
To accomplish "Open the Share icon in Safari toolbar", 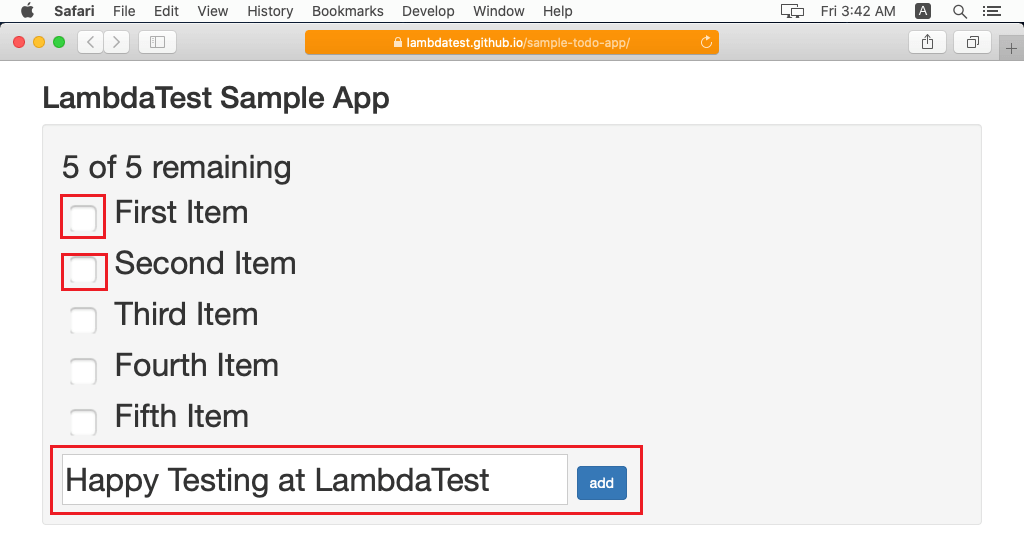I will coord(927,42).
